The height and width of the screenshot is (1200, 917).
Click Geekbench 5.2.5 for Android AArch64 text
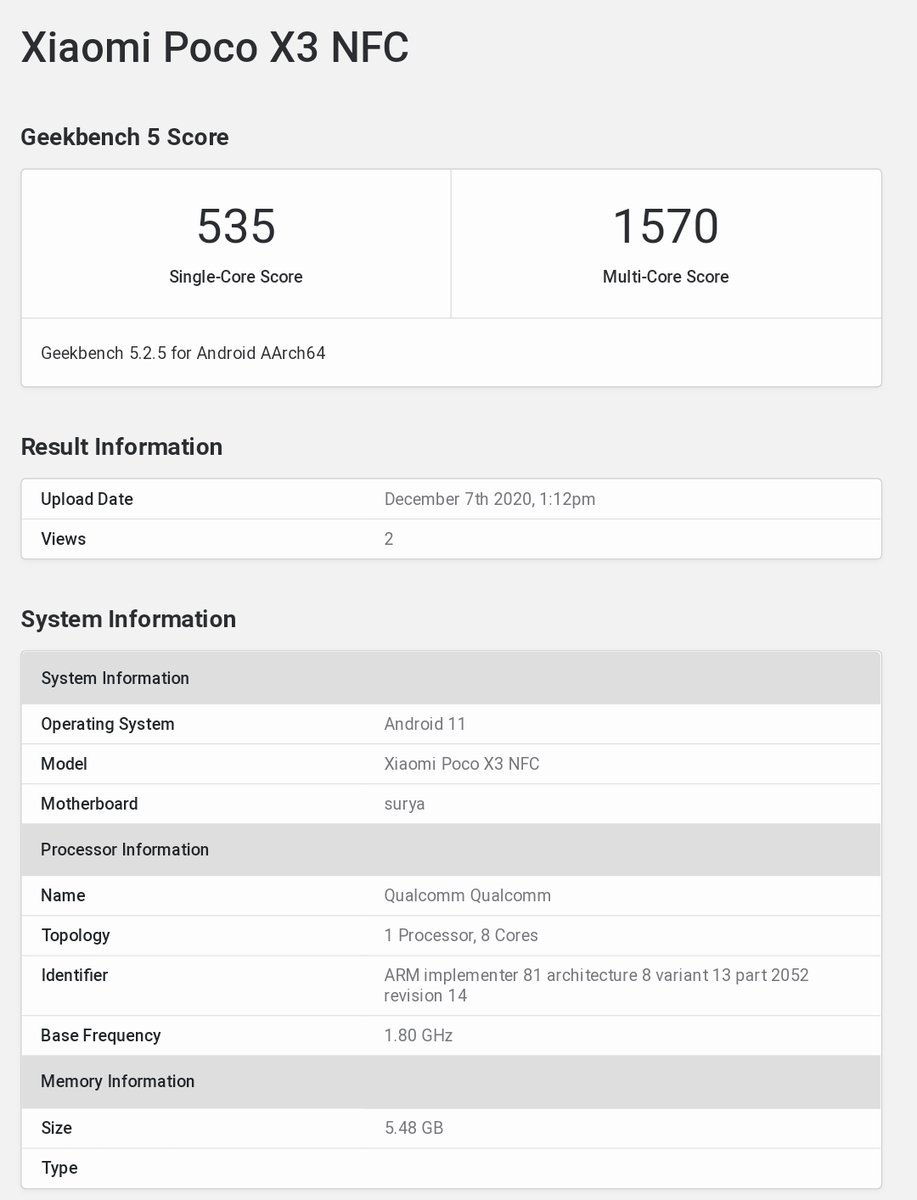pyautogui.click(x=183, y=353)
